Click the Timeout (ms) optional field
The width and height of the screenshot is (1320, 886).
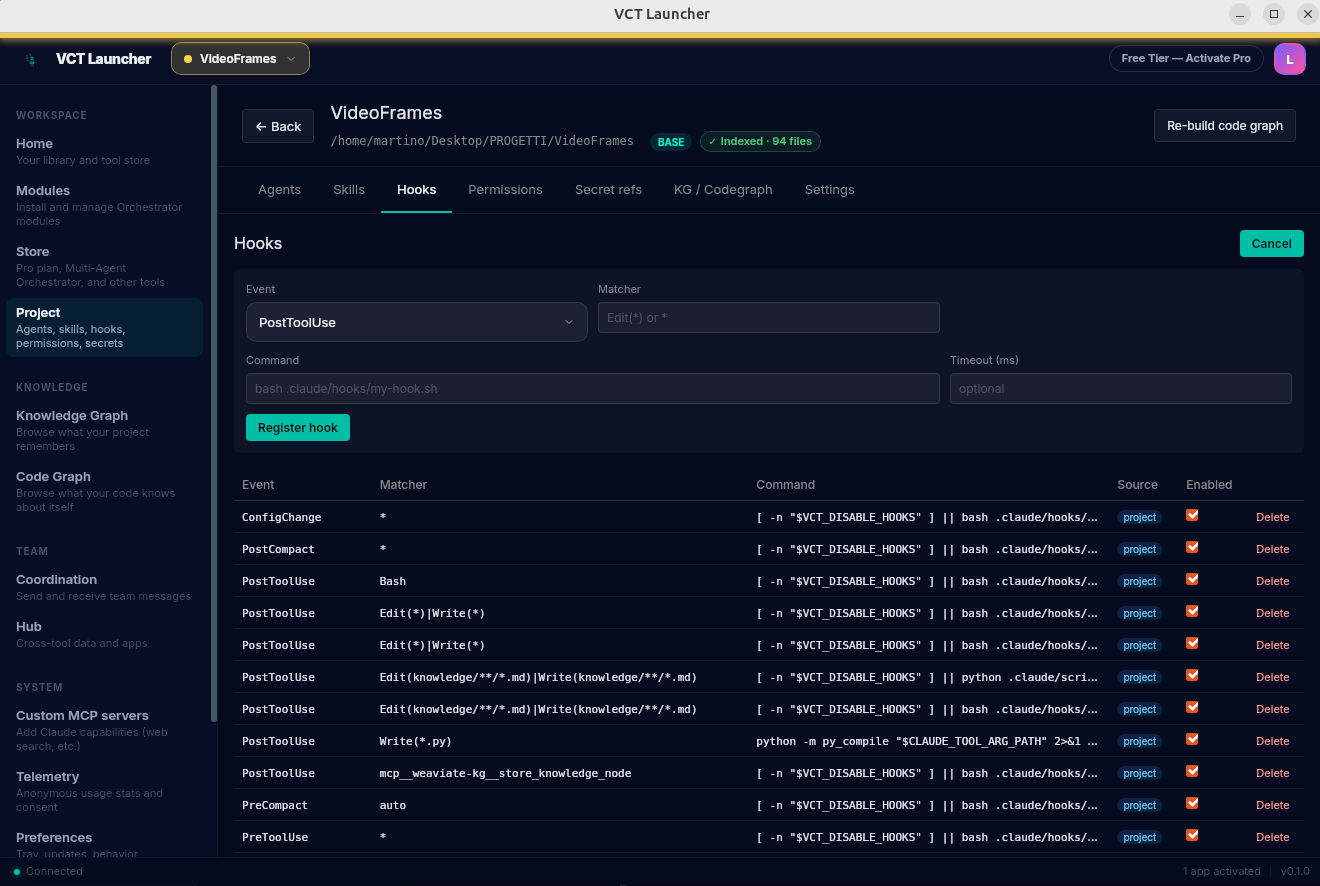tap(1121, 389)
